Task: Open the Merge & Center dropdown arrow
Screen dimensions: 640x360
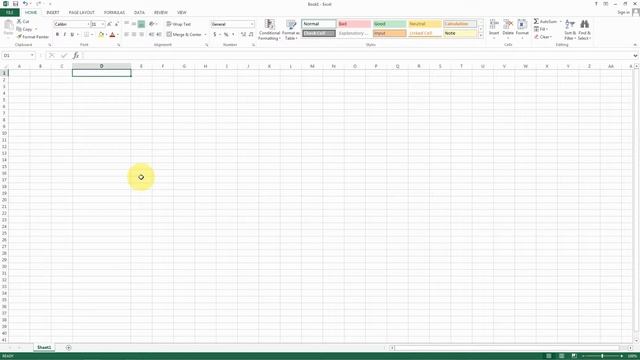Action: coord(205,35)
